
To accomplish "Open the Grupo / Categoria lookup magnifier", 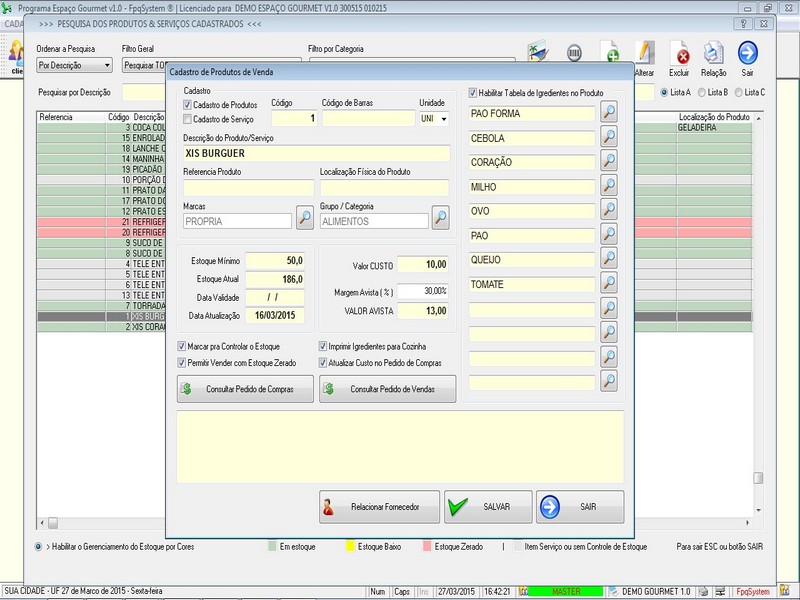I will pos(440,217).
